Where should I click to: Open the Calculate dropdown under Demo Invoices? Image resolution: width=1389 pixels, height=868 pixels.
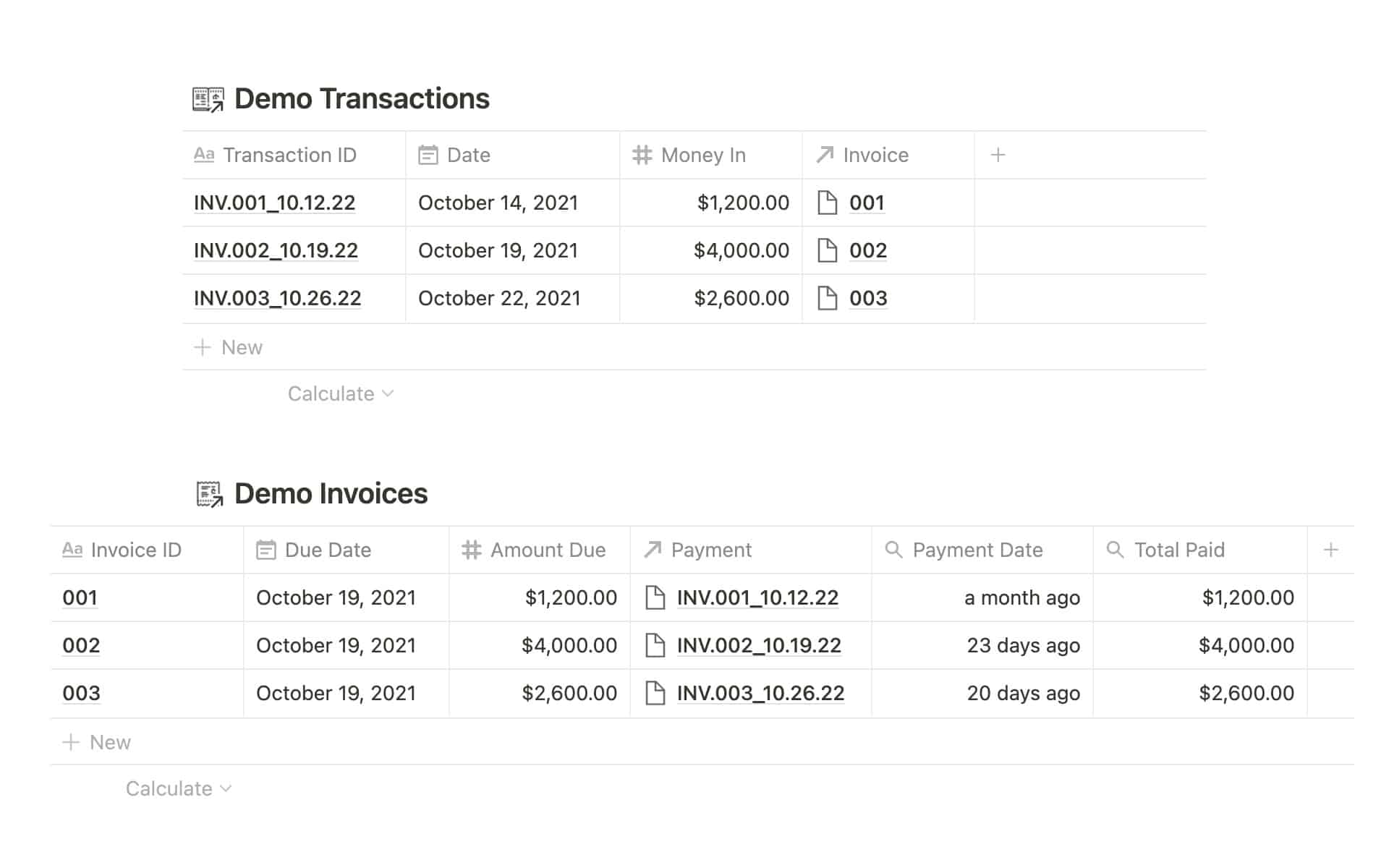(178, 788)
